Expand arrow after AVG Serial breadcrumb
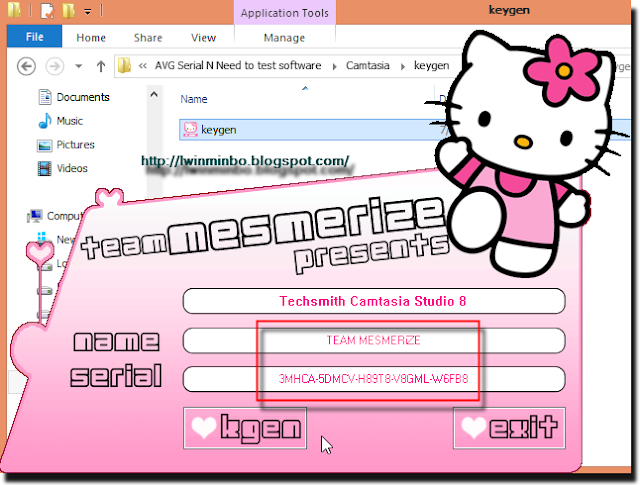The width and height of the screenshot is (640, 485). click(x=334, y=66)
